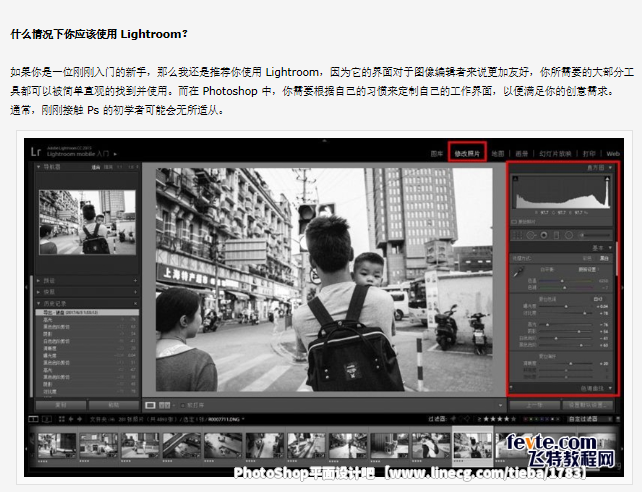Open the main window display icon
This screenshot has height=492, width=642.
33,419
